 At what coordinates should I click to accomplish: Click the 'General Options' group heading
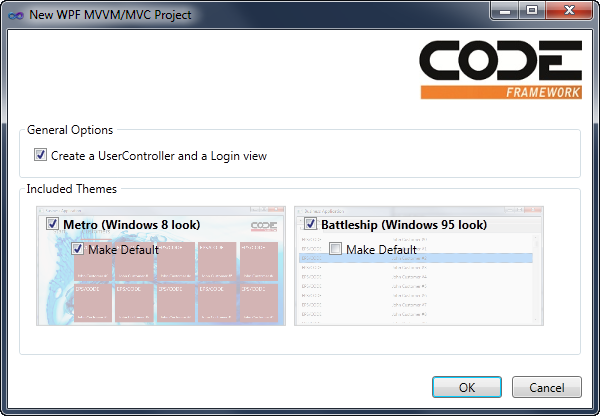click(70, 130)
